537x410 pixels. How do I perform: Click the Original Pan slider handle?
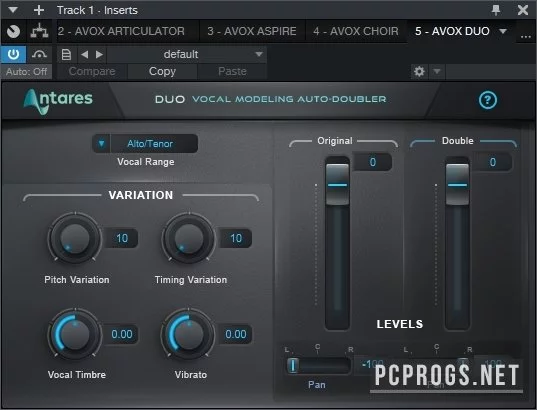(293, 365)
